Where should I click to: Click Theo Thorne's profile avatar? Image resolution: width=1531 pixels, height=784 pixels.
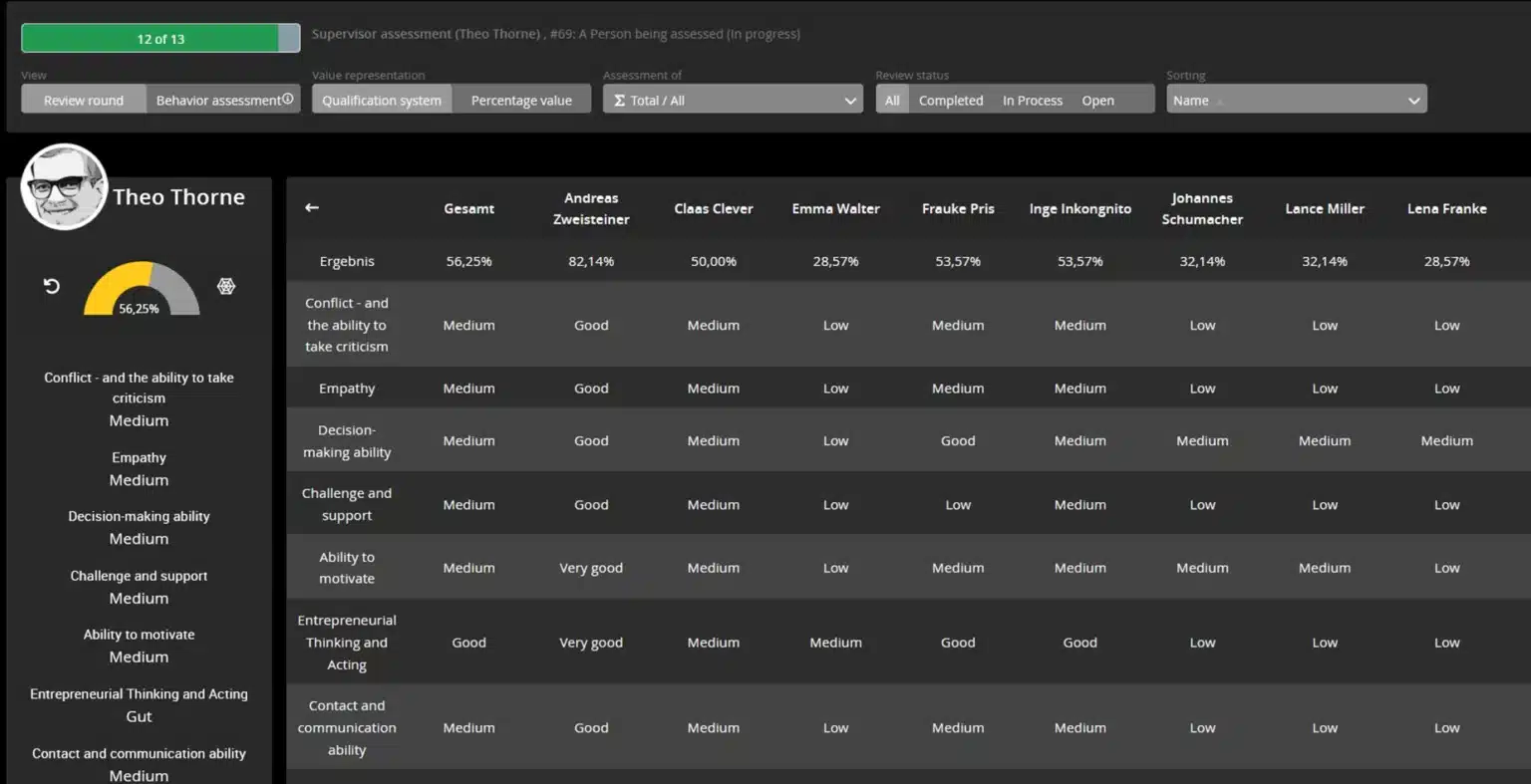point(64,187)
